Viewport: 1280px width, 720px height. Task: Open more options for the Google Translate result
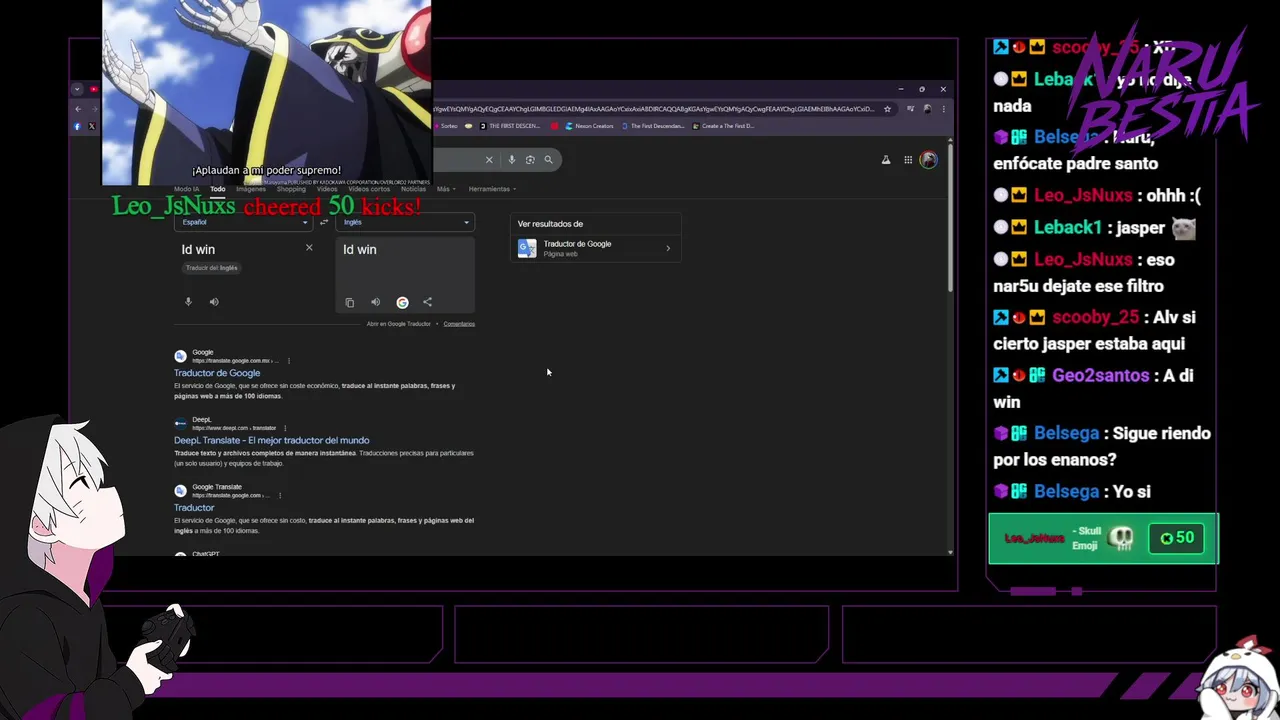(280, 495)
